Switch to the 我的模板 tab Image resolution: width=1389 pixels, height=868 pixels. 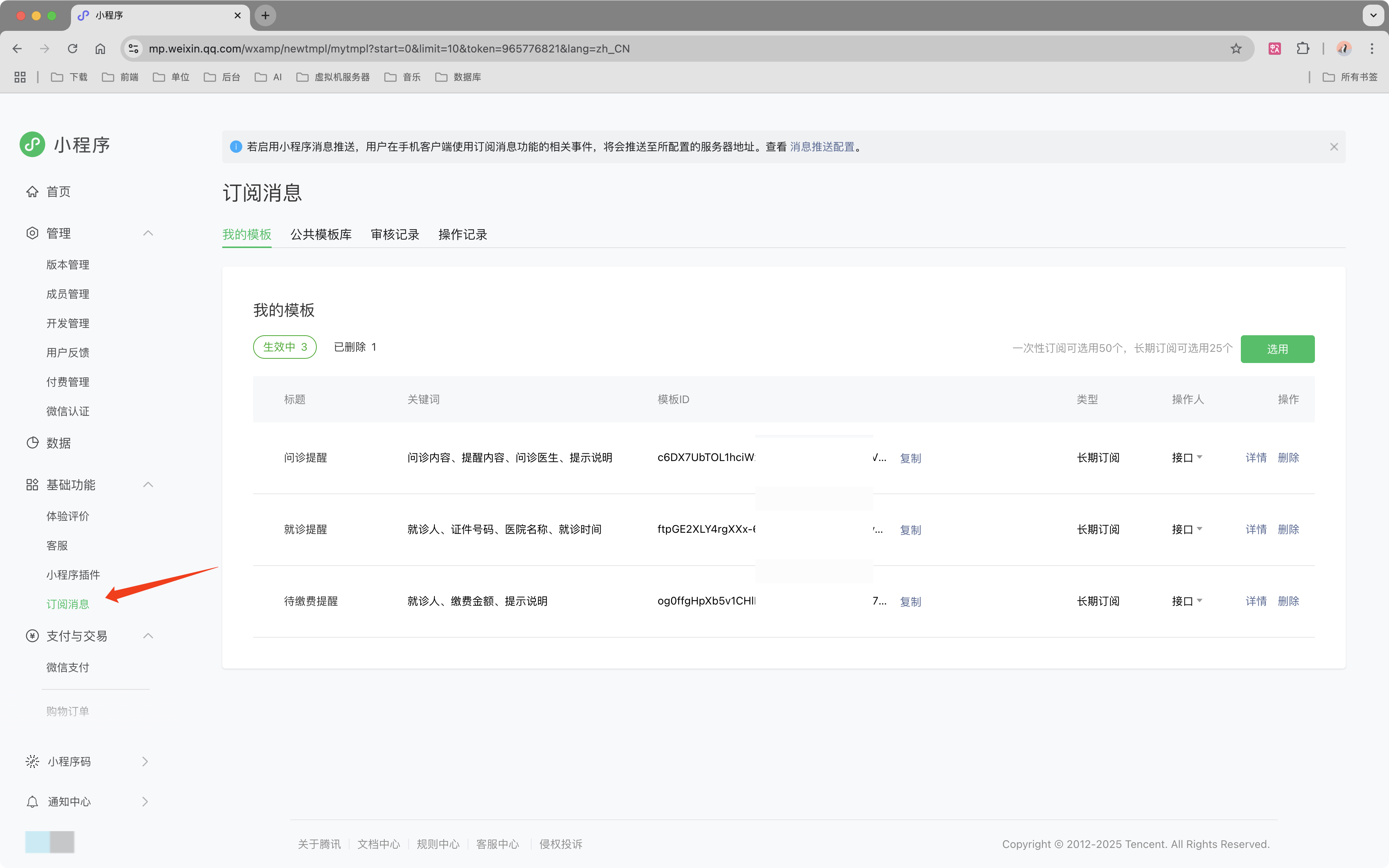(247, 234)
